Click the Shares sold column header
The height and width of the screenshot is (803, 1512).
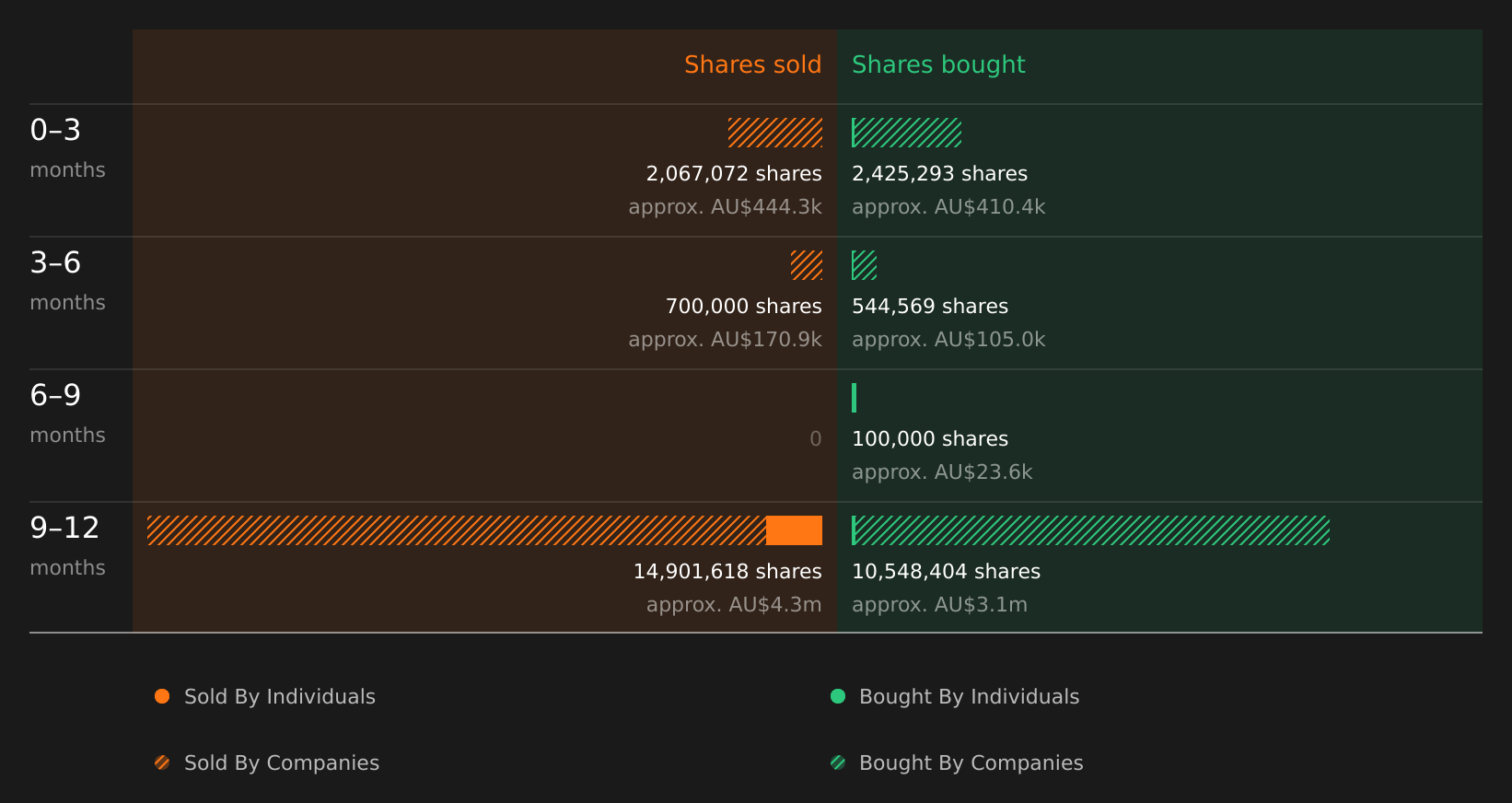(x=752, y=64)
